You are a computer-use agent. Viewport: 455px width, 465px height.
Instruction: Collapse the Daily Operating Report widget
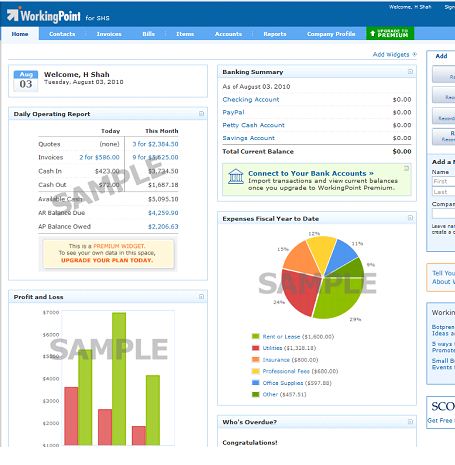201,114
